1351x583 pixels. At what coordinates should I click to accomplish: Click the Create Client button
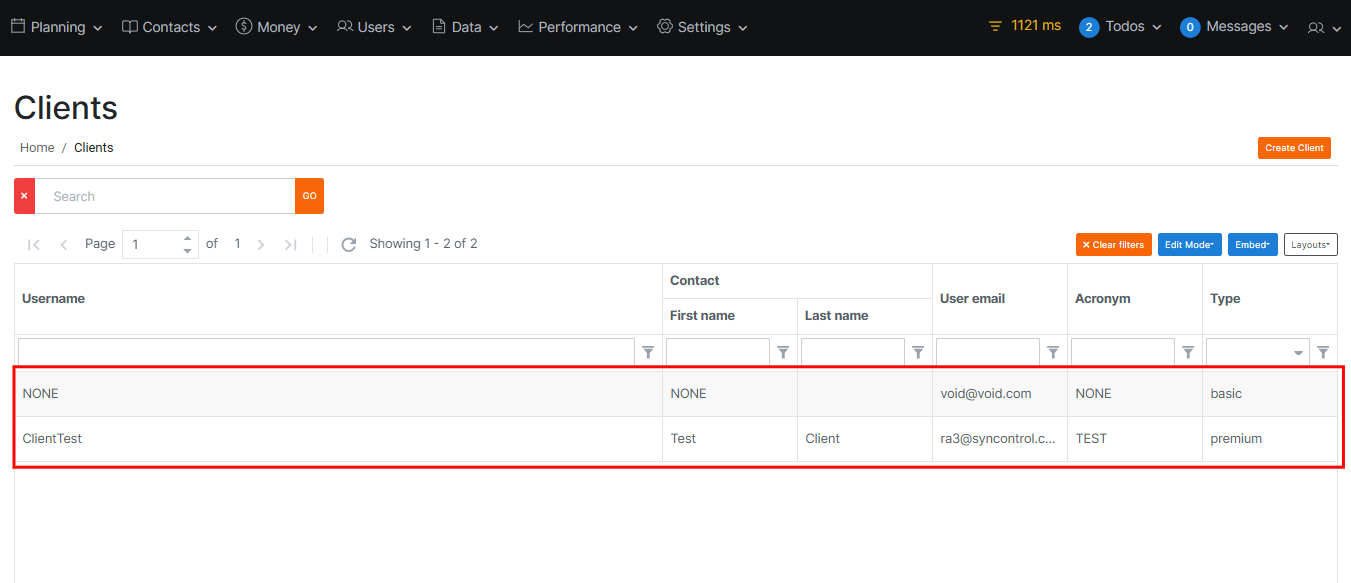[x=1294, y=148]
